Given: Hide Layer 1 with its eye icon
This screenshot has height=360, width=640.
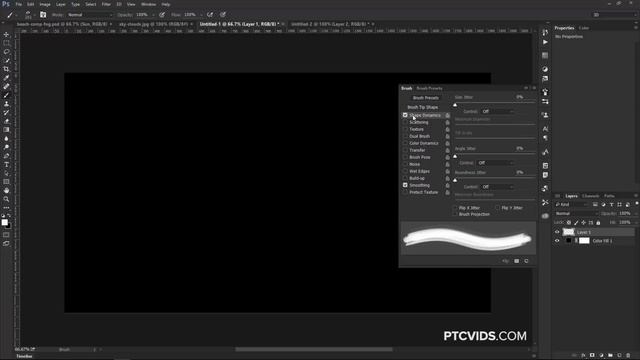Looking at the screenshot, I should pos(557,232).
